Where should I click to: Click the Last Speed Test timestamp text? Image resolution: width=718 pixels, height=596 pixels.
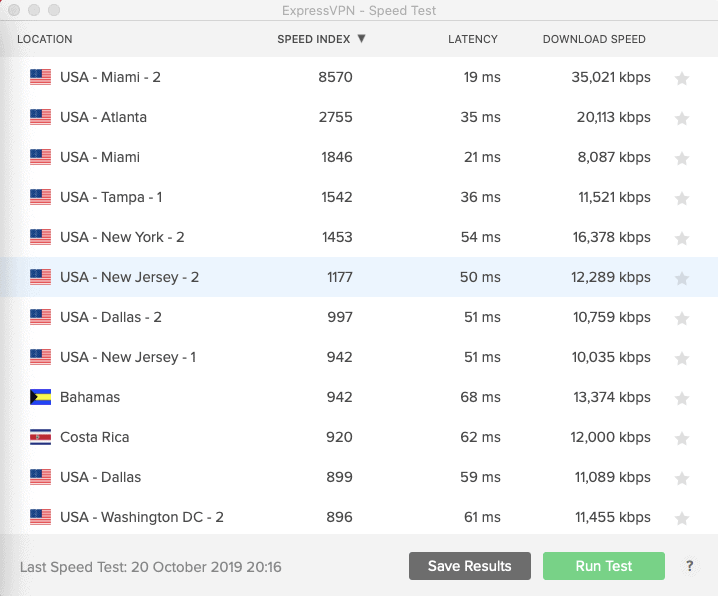coord(151,567)
